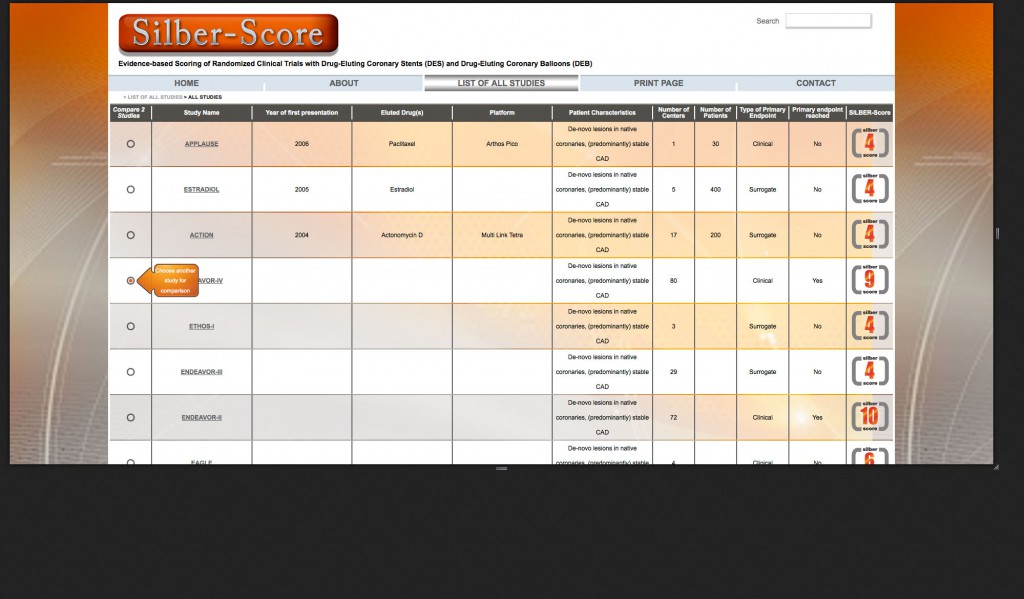Open the ESTRADIOL study link
Image resolution: width=1024 pixels, height=599 pixels.
(x=201, y=189)
